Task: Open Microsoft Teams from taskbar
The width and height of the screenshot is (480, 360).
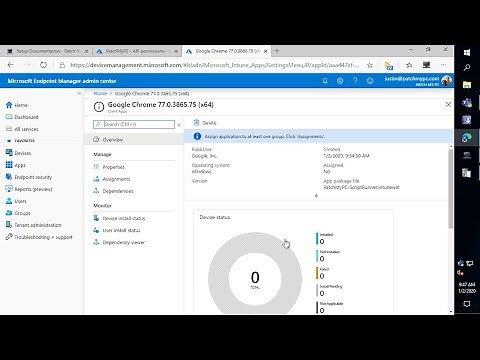Action: pyautogui.click(x=467, y=102)
